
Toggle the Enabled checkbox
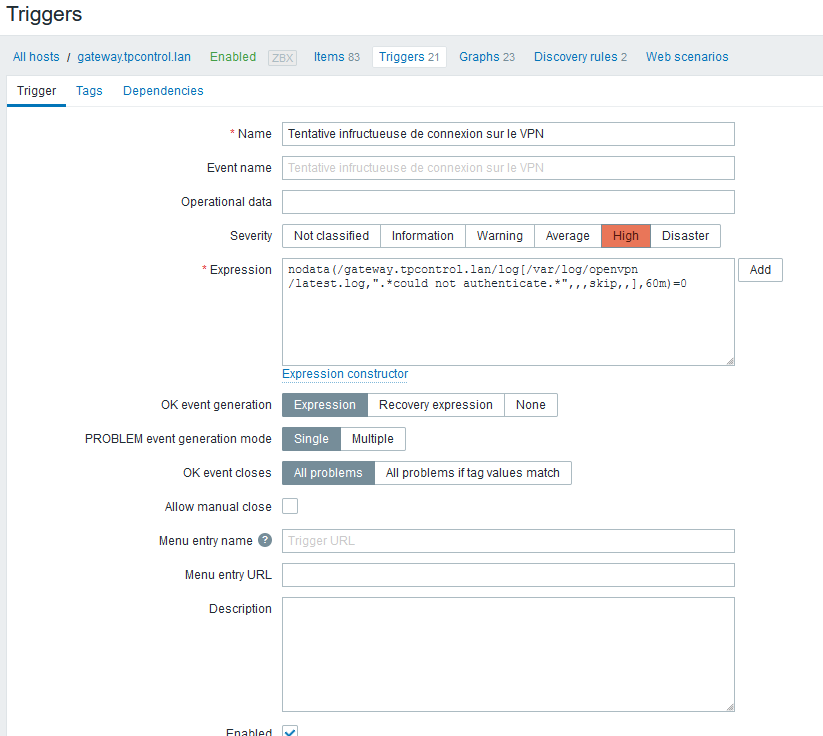tap(290, 731)
